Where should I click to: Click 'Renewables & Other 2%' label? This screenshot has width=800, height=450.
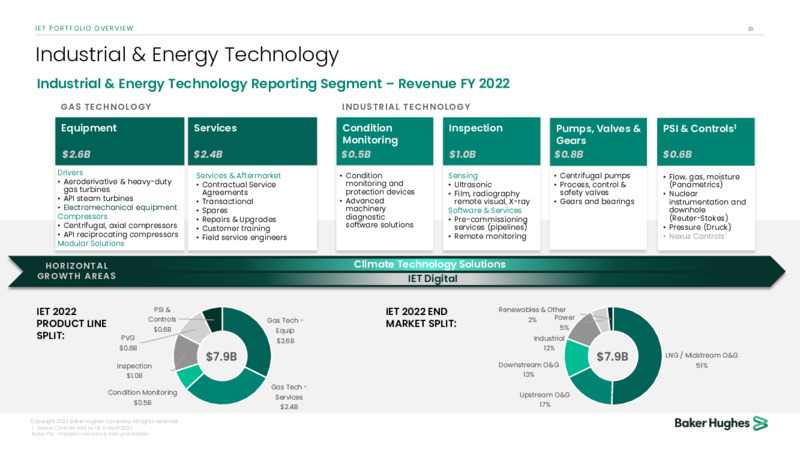pos(532,315)
